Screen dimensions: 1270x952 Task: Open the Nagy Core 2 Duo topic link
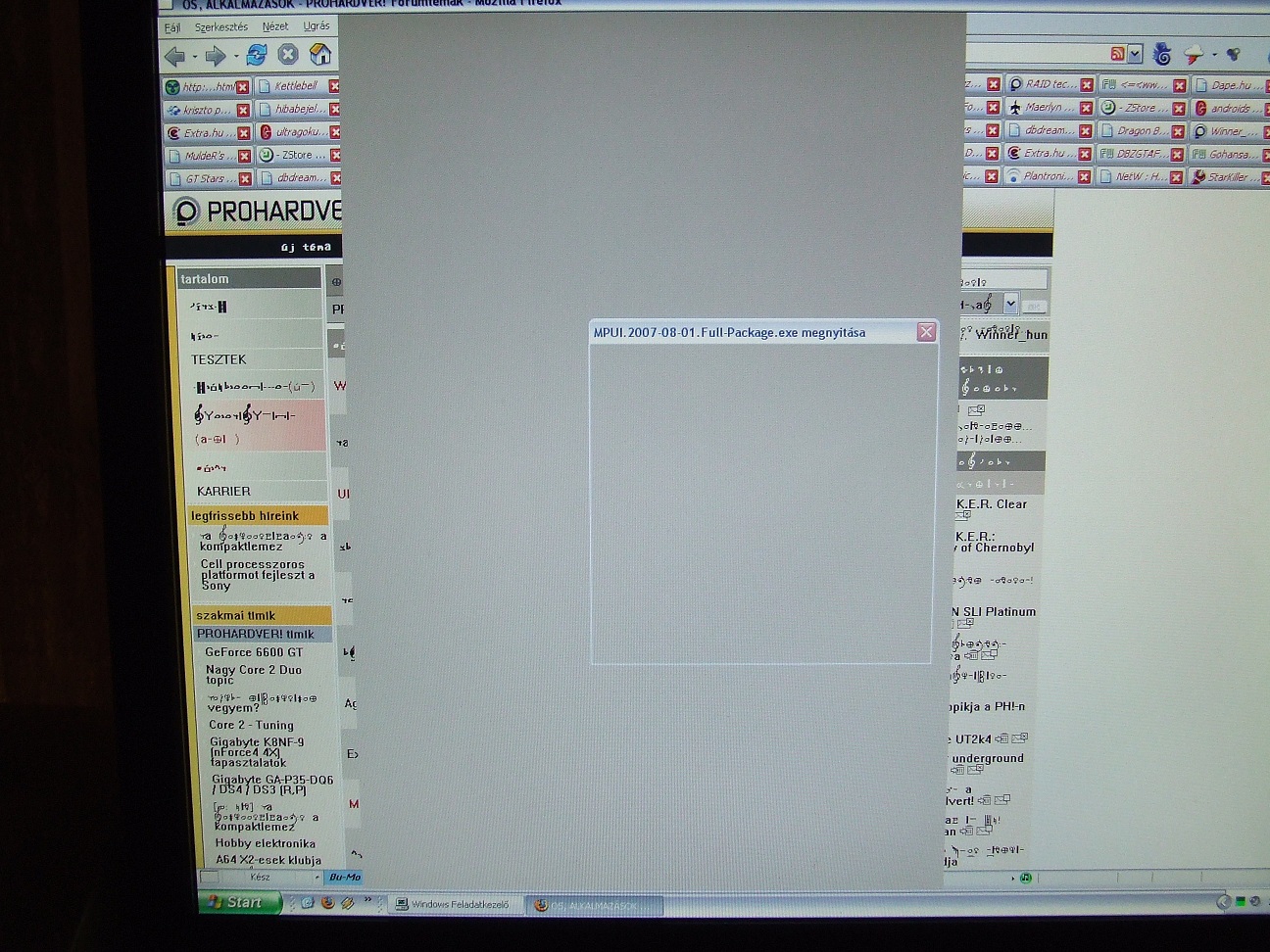coord(253,675)
